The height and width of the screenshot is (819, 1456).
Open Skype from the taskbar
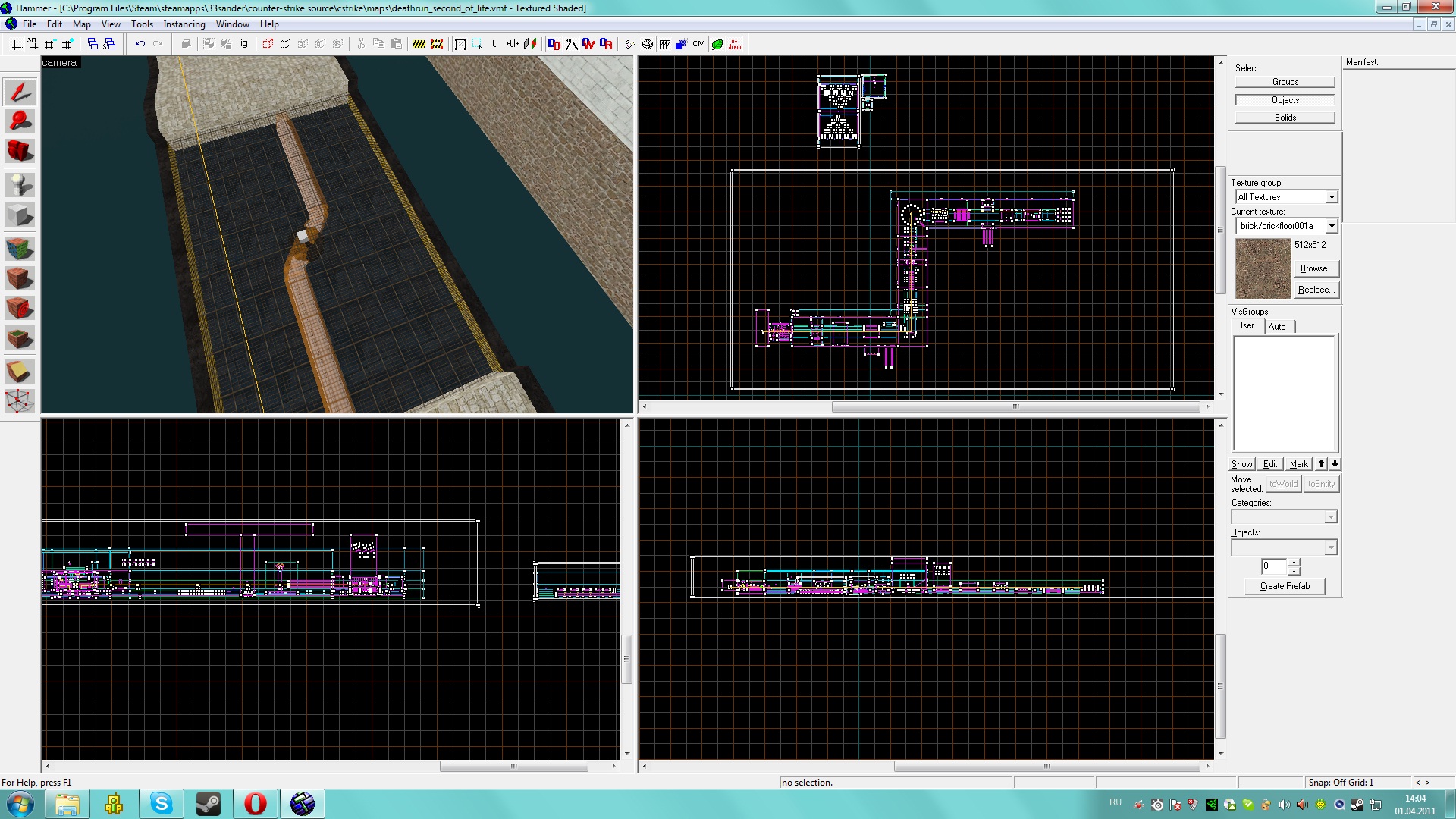[161, 804]
